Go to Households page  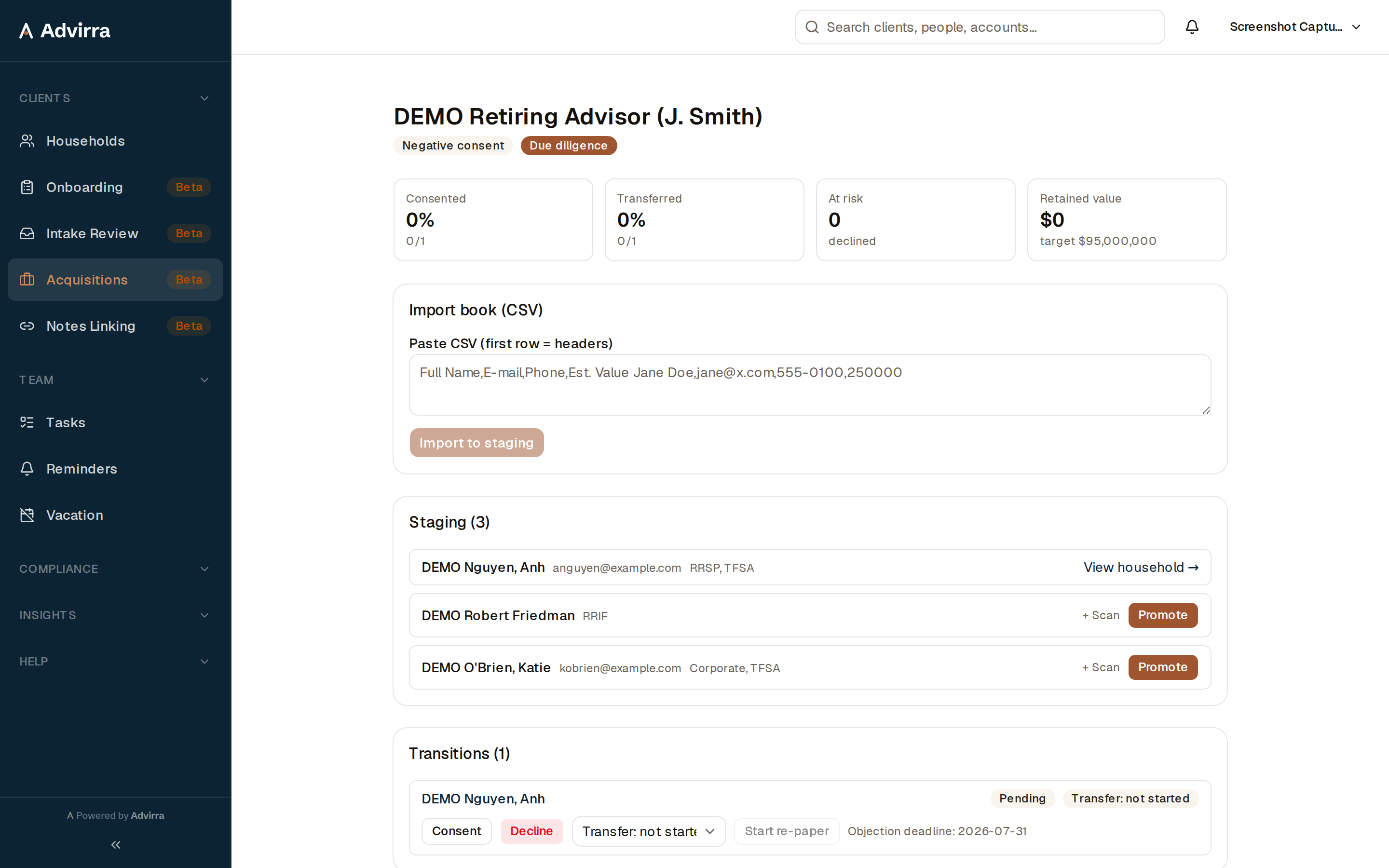coord(115,141)
